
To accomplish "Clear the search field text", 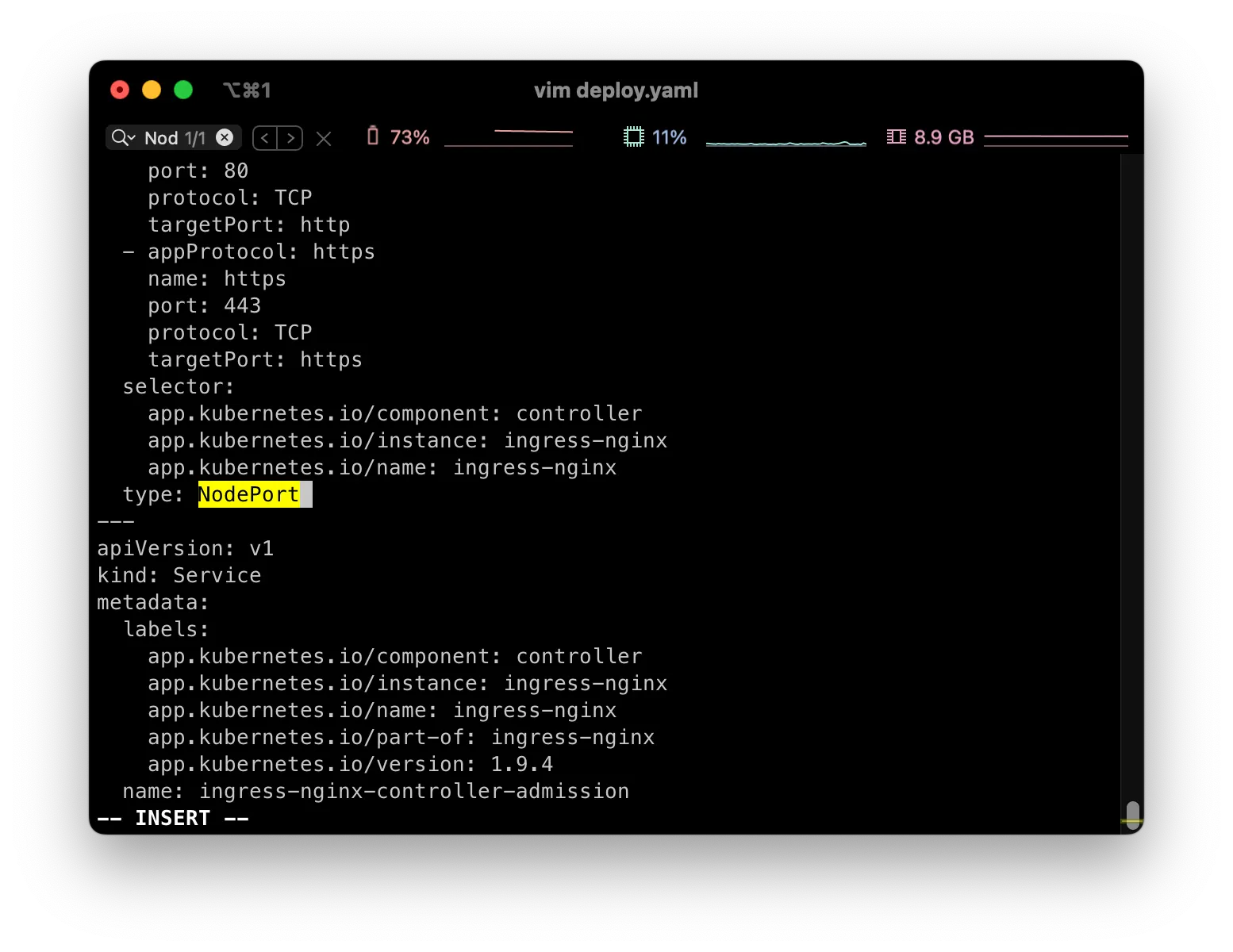I will pyautogui.click(x=225, y=137).
